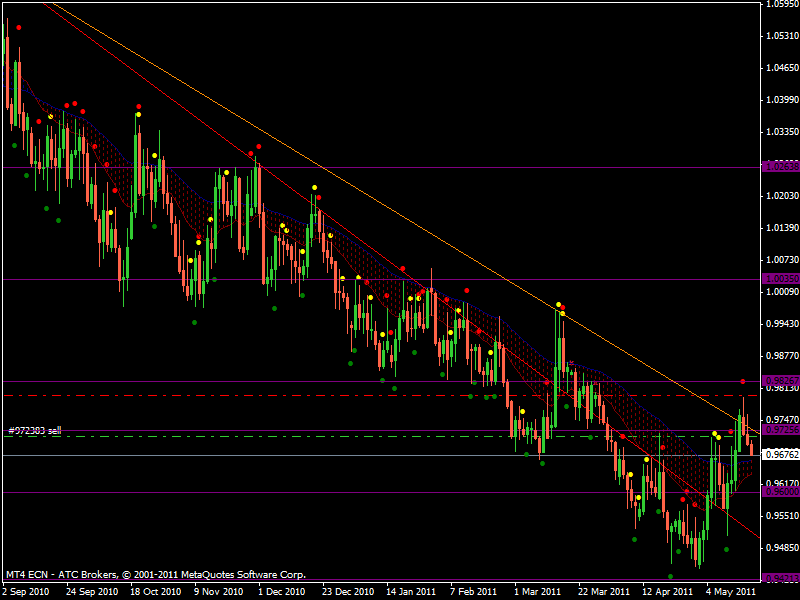This screenshot has width=800, height=600.
Task: Click the '14 Jan 2011' date label
Action: coord(411,592)
